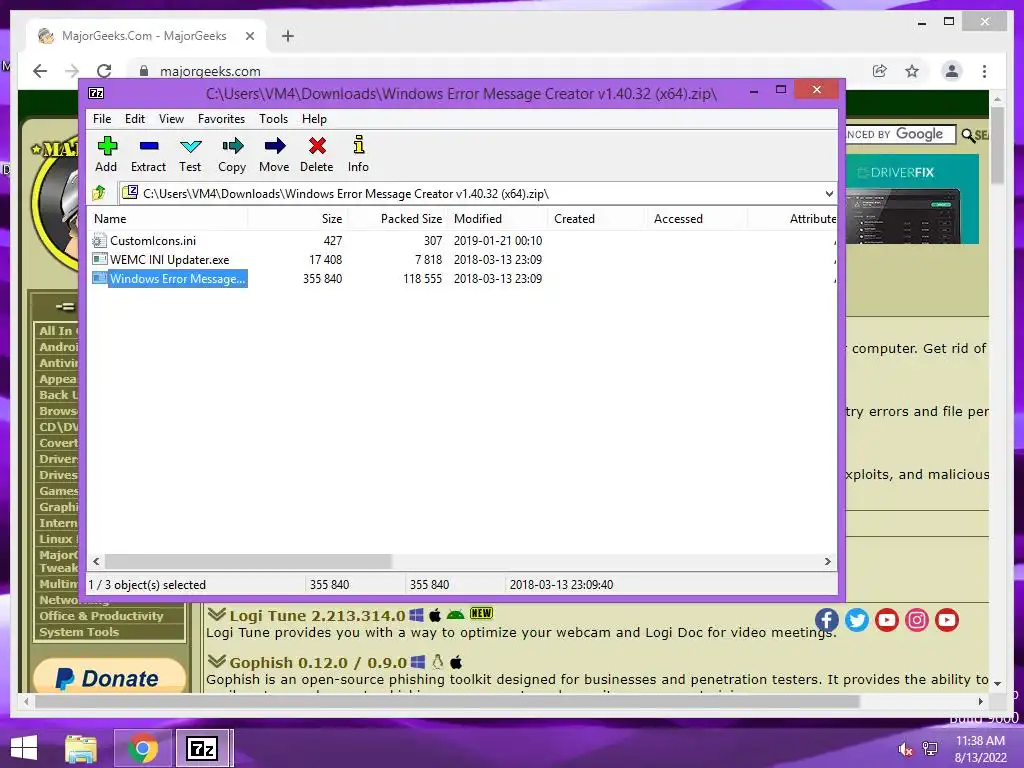Open the Logi Tune 2.213.314.0 link
The width and height of the screenshot is (1024, 768).
point(317,615)
